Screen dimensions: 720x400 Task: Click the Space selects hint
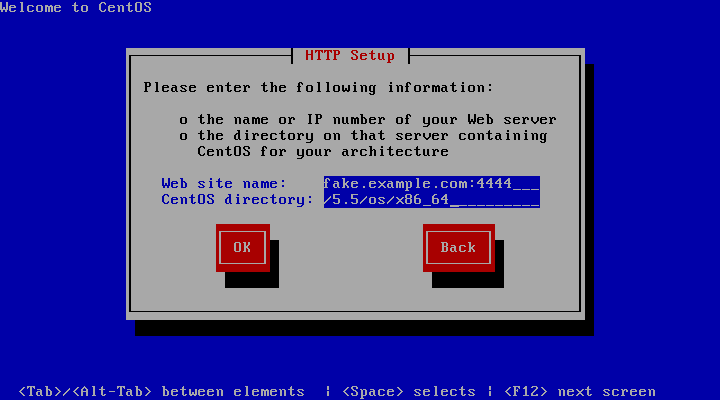coord(409,392)
